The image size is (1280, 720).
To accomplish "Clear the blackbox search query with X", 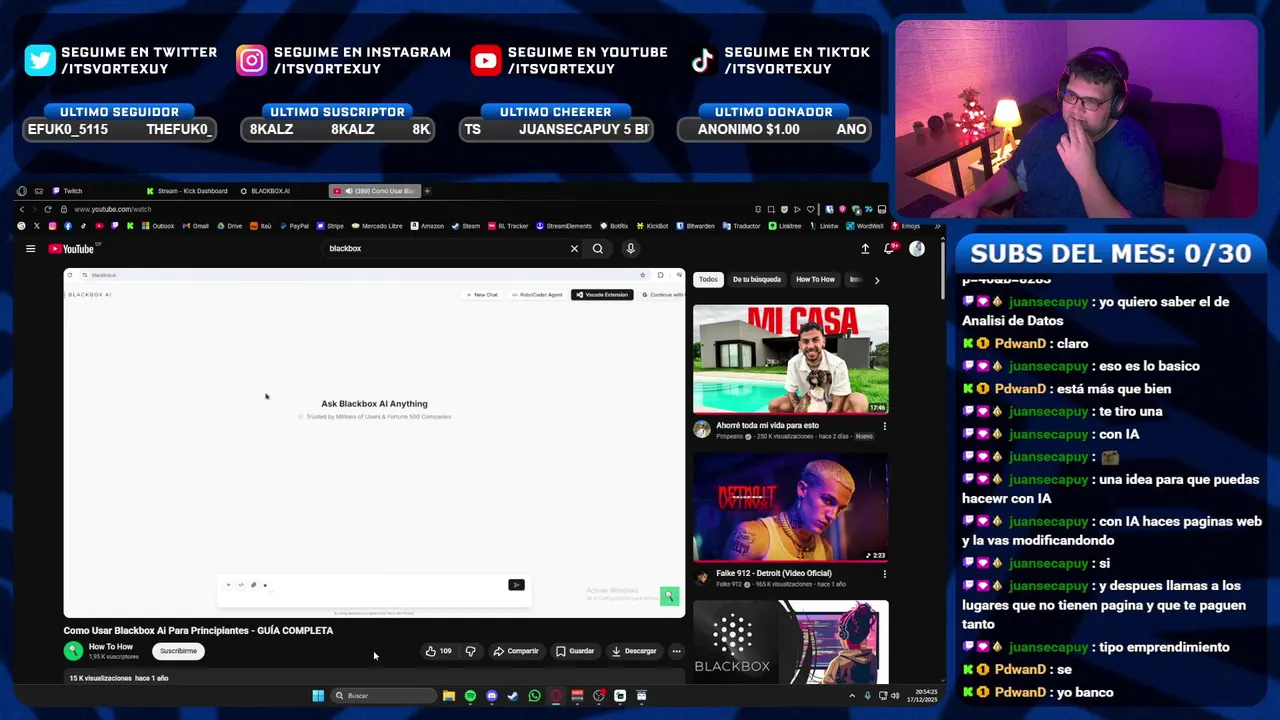I will click(574, 249).
